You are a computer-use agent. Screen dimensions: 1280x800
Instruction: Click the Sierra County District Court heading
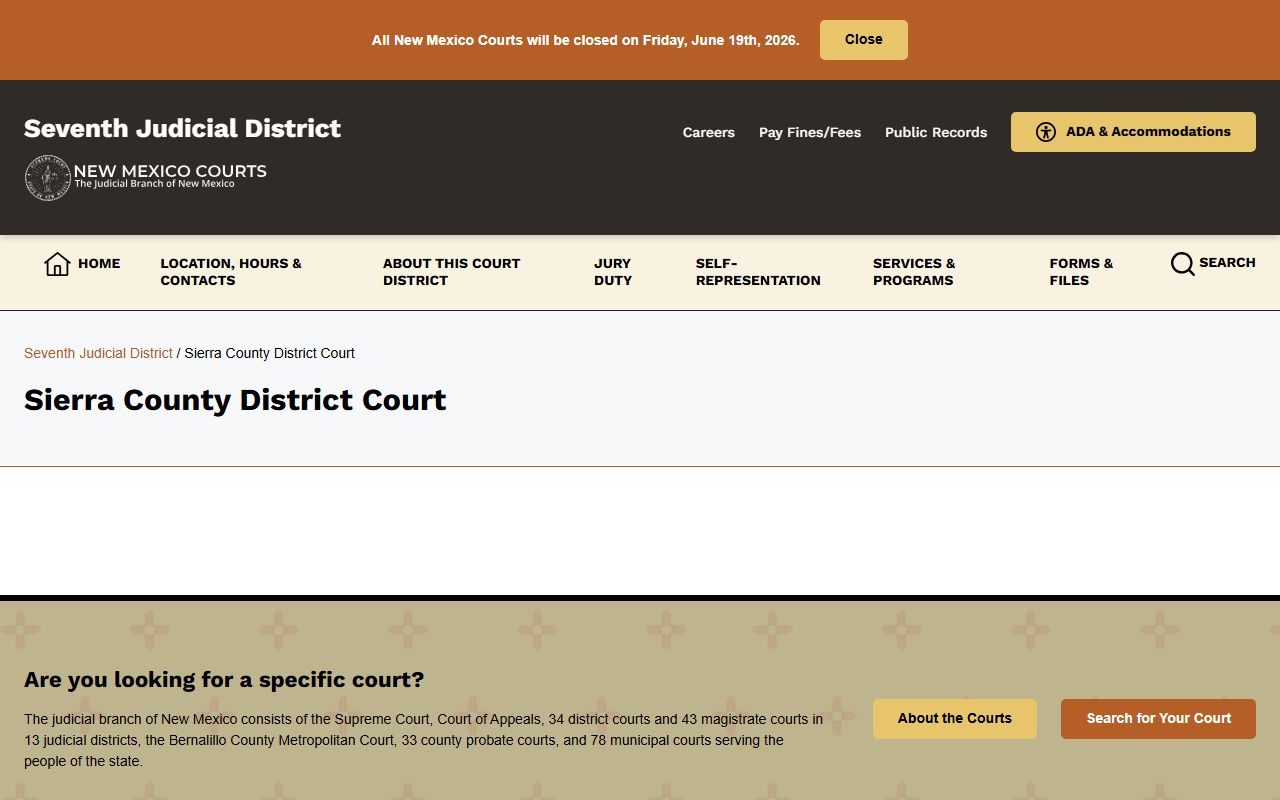tap(235, 400)
